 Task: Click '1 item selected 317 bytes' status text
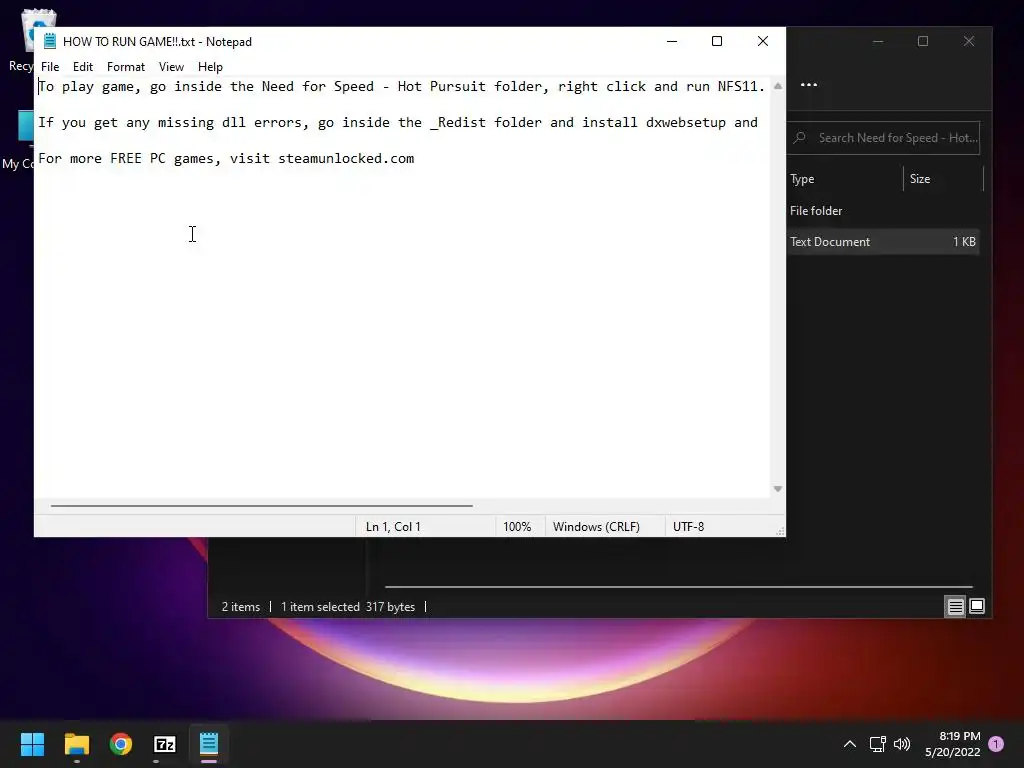click(348, 607)
